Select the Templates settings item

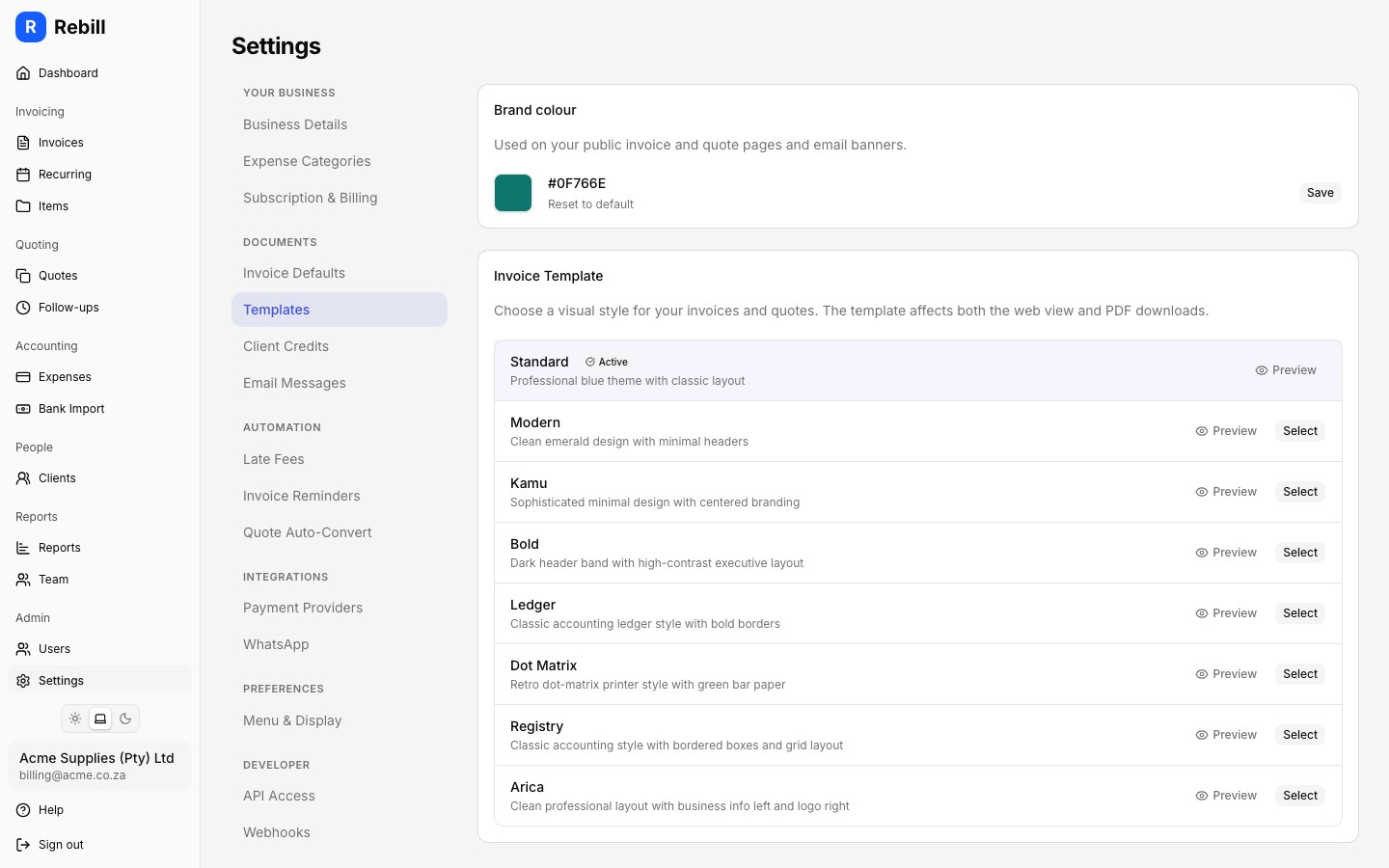click(340, 310)
